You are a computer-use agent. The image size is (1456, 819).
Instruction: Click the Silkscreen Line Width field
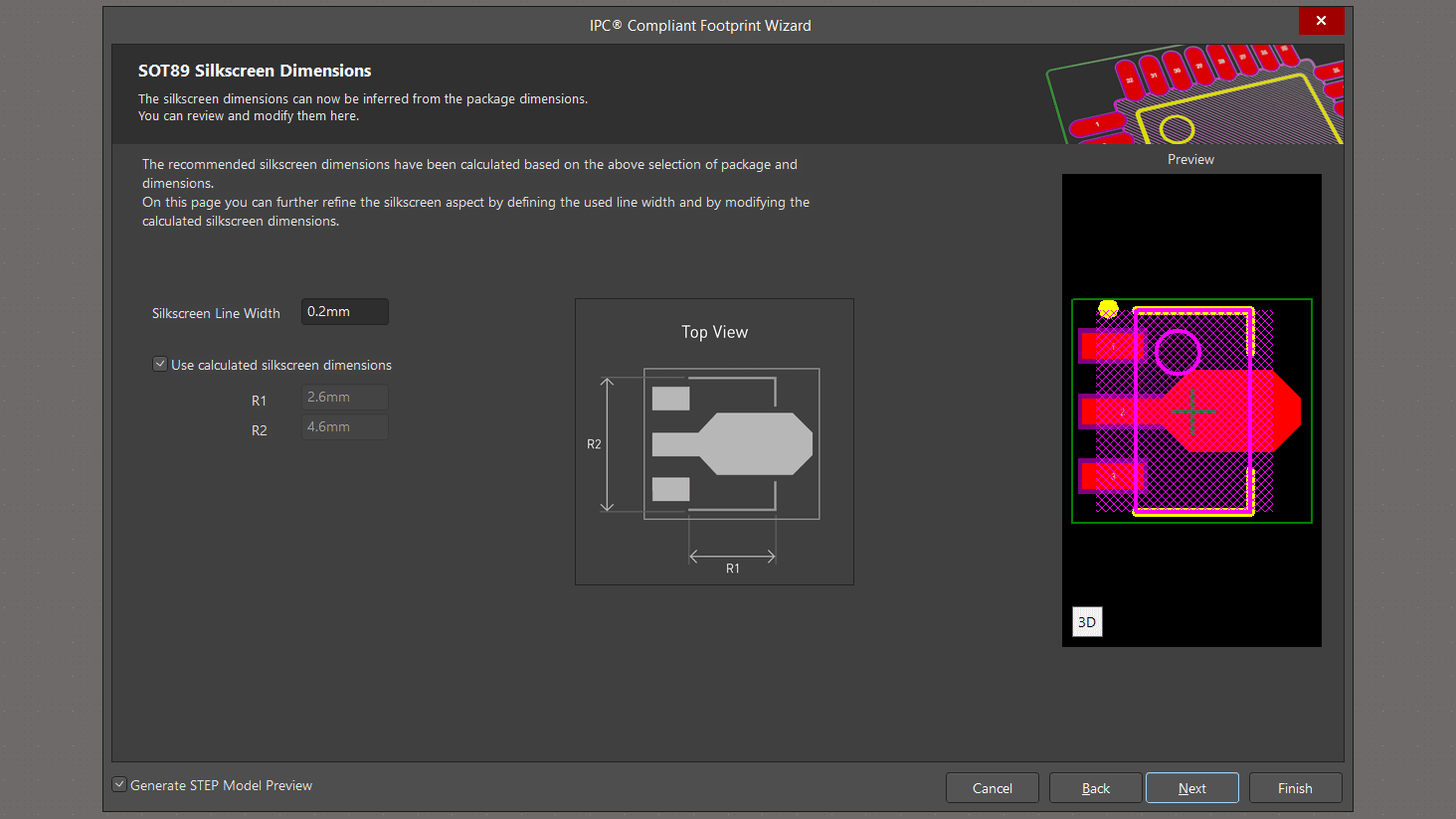344,312
